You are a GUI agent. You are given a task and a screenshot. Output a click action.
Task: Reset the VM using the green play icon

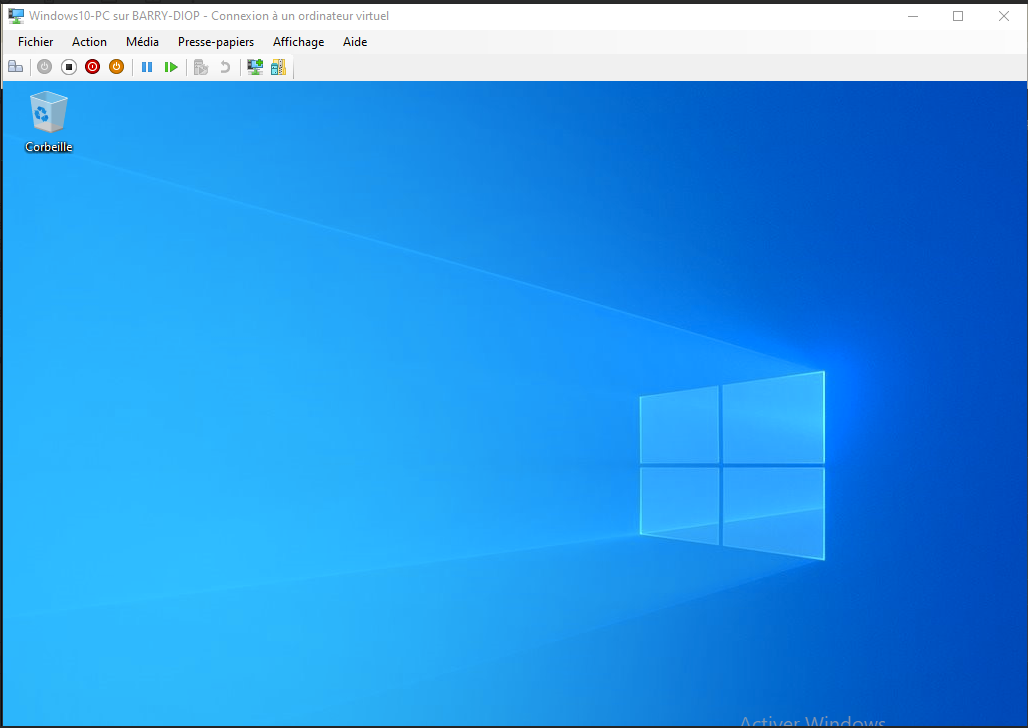[171, 67]
